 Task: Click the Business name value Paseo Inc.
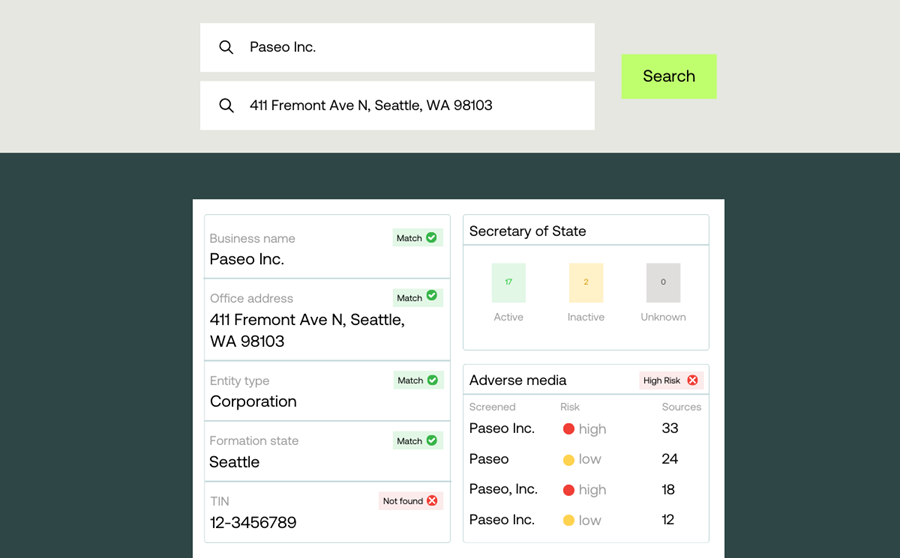[x=247, y=259]
